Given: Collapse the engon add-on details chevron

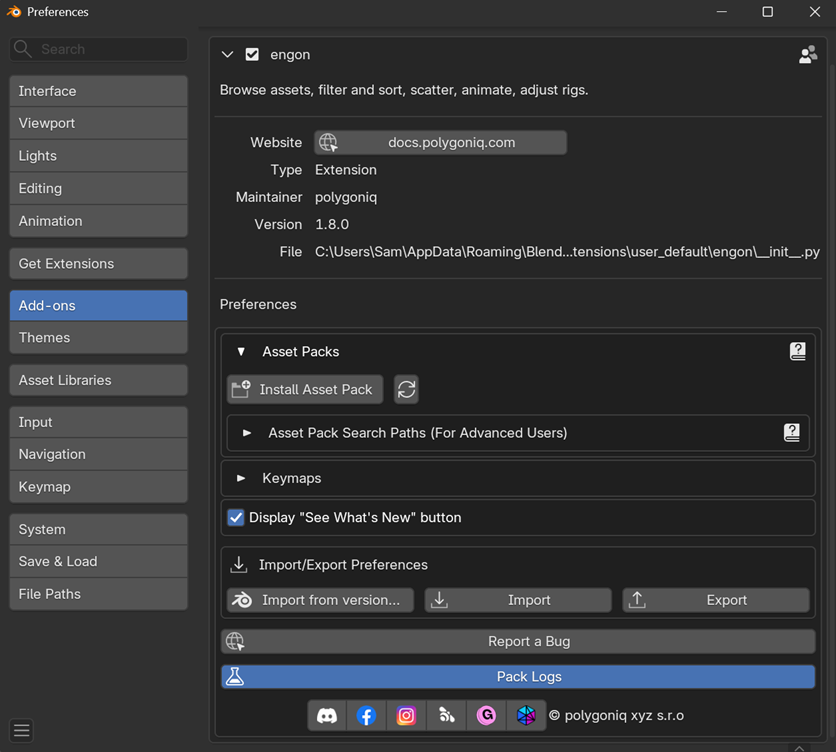Looking at the screenshot, I should coord(227,54).
